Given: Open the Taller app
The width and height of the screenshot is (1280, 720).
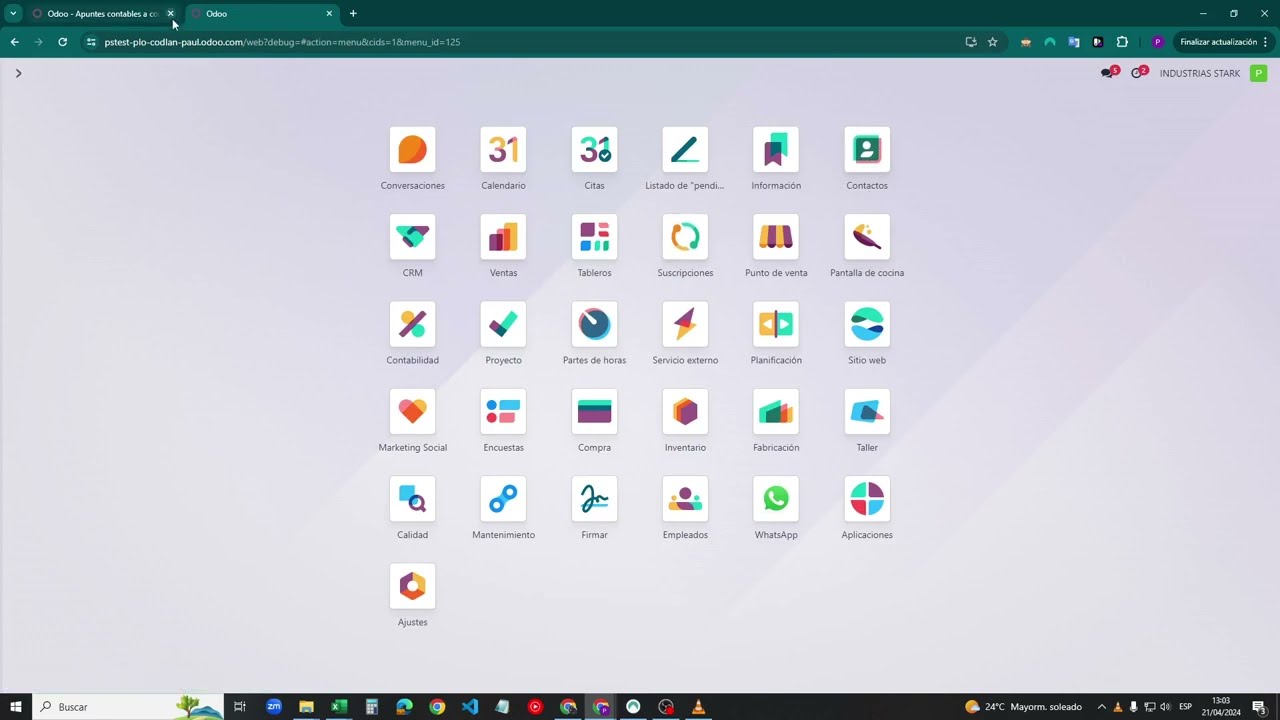Looking at the screenshot, I should pos(867,412).
